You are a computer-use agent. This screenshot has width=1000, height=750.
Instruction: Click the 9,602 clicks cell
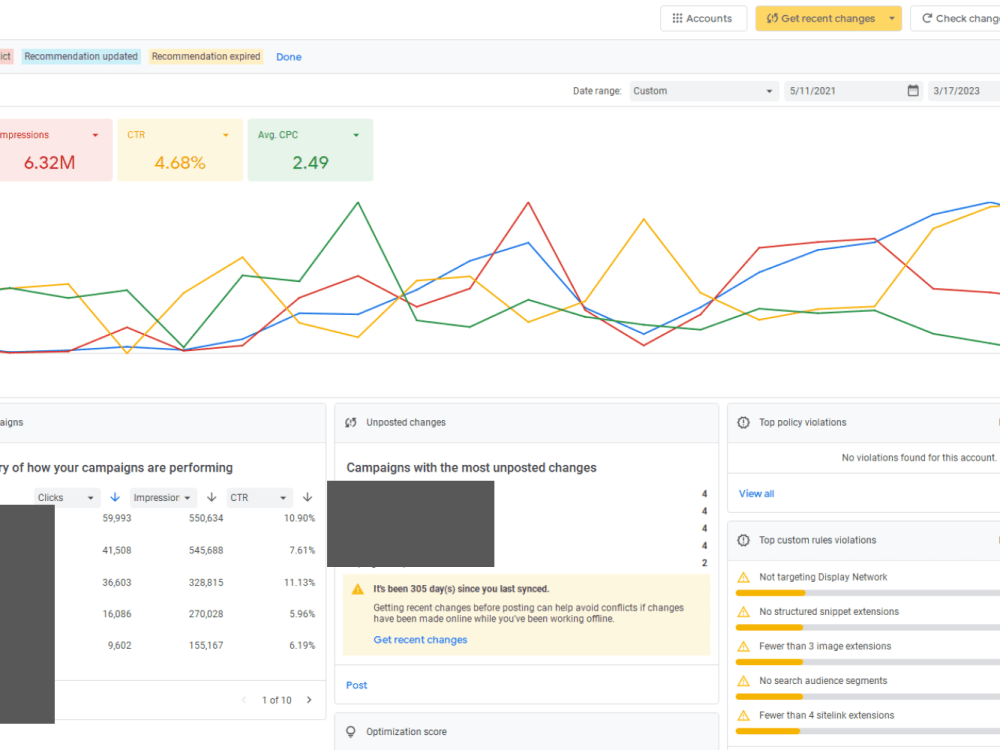(119, 645)
